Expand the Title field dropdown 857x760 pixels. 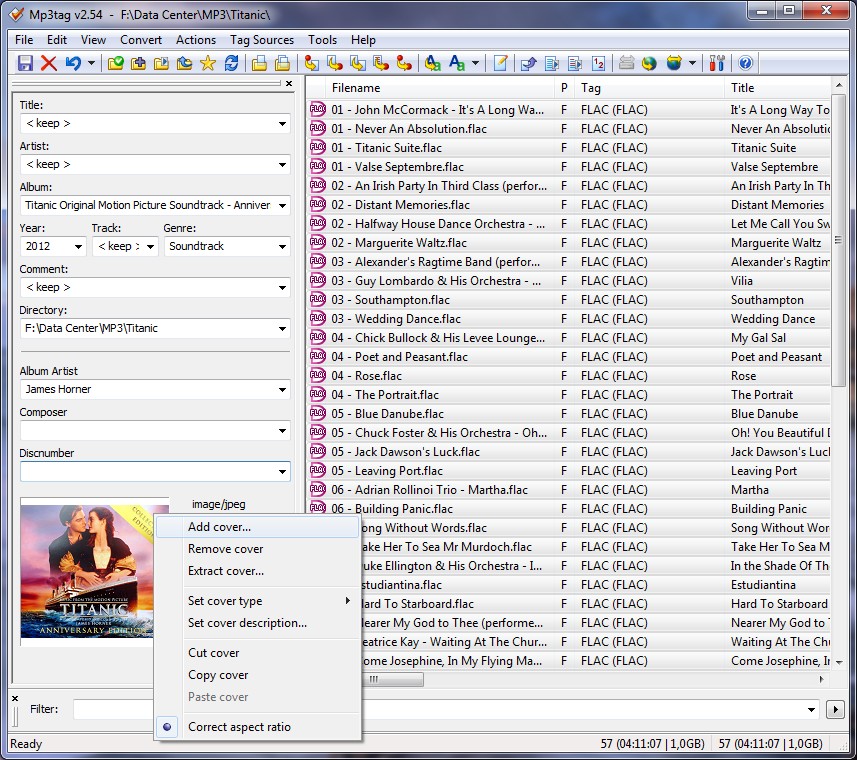coord(282,123)
